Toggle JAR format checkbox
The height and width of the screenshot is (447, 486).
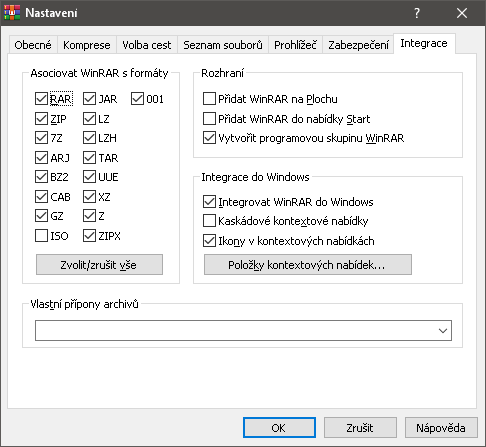(89, 99)
